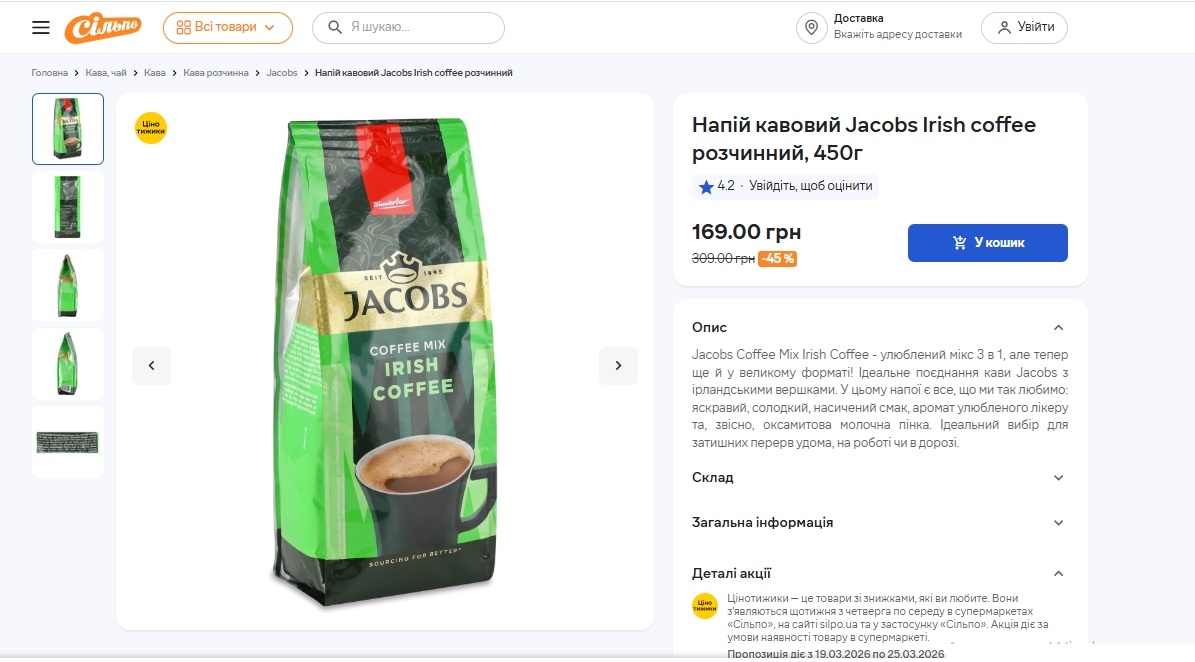Add product with У кошик button
Screen dimensions: 1195x662
(x=988, y=243)
